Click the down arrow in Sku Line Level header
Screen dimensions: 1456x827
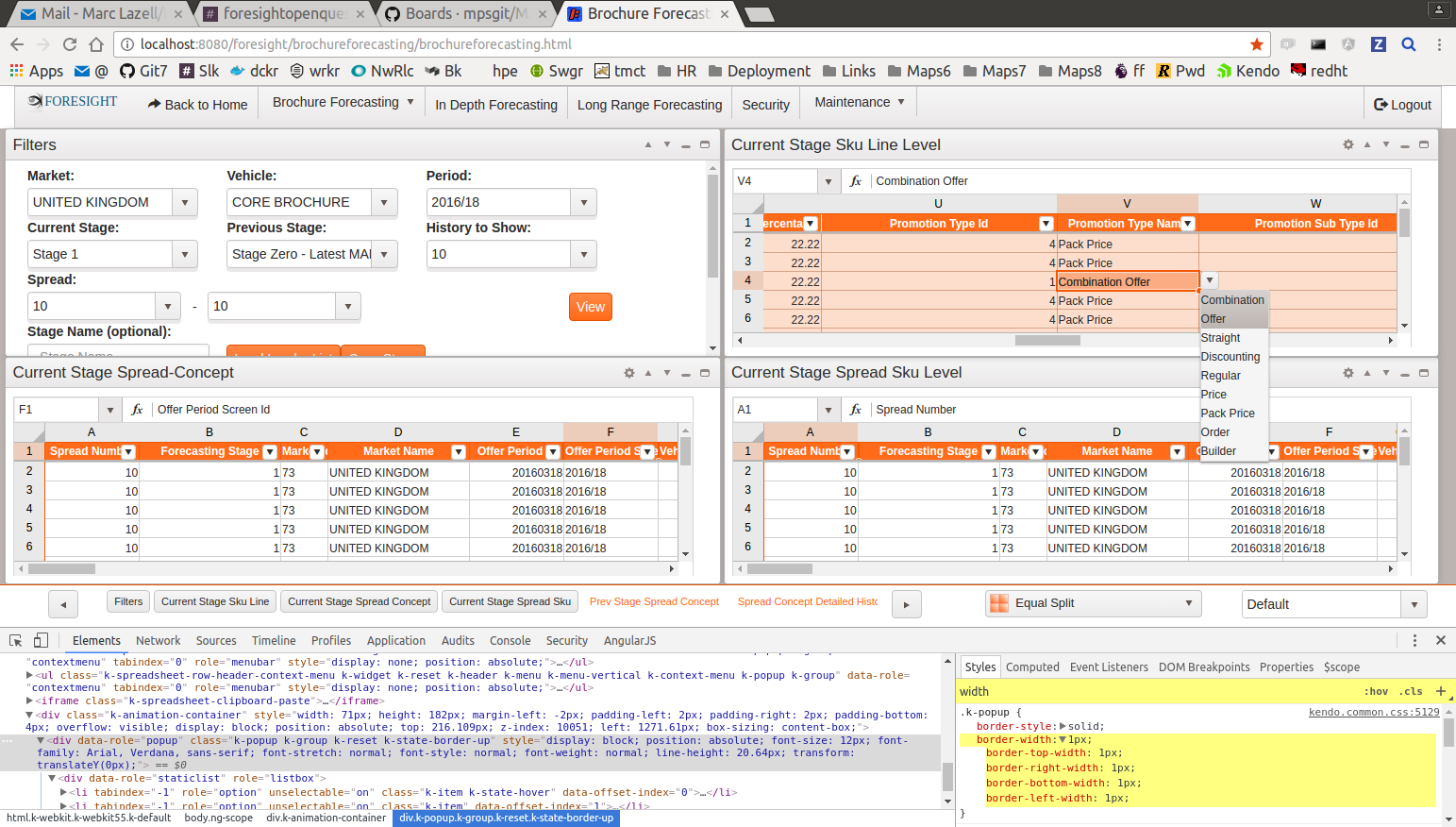tap(1386, 144)
